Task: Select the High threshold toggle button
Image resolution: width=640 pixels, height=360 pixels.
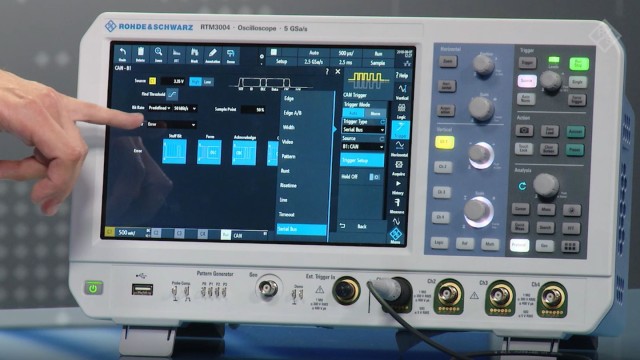Action: coord(196,82)
